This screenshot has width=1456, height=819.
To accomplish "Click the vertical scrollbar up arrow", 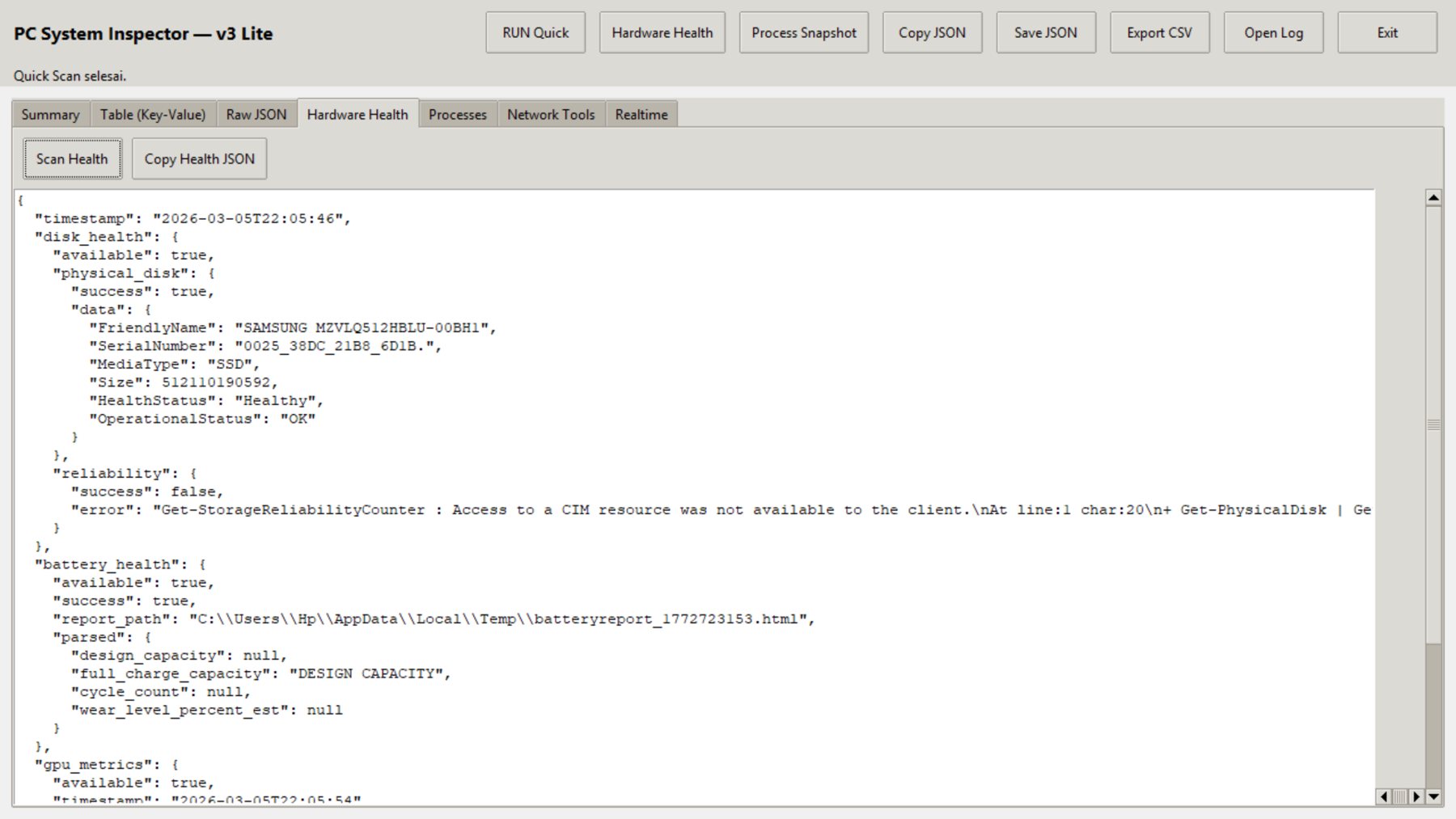I will (x=1433, y=196).
